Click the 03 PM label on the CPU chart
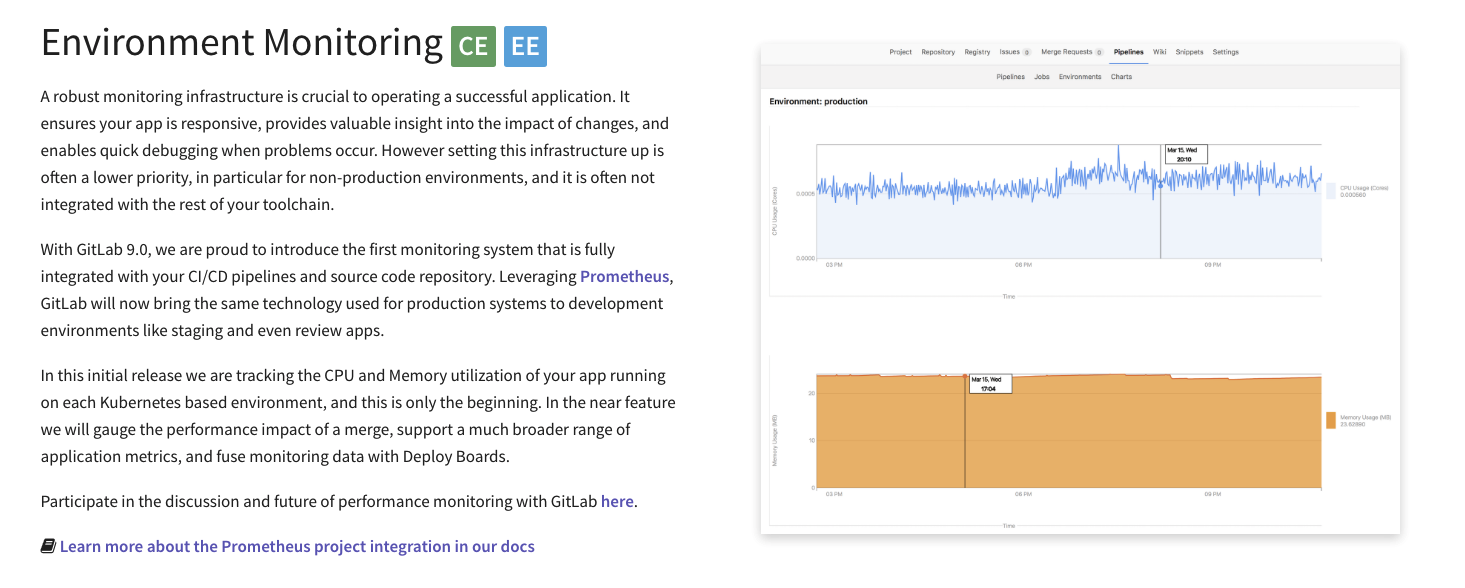Image resolution: width=1465 pixels, height=588 pixels. 834,265
